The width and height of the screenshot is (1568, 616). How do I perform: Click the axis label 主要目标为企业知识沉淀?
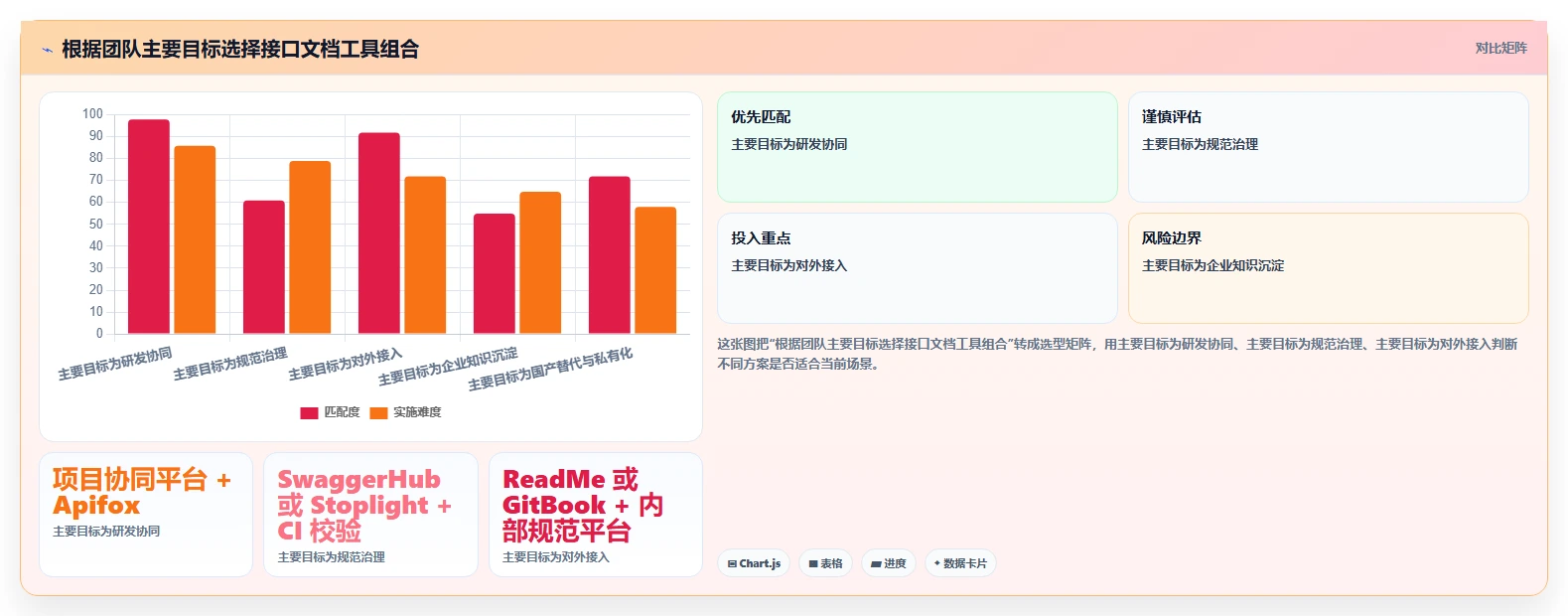(x=448, y=367)
